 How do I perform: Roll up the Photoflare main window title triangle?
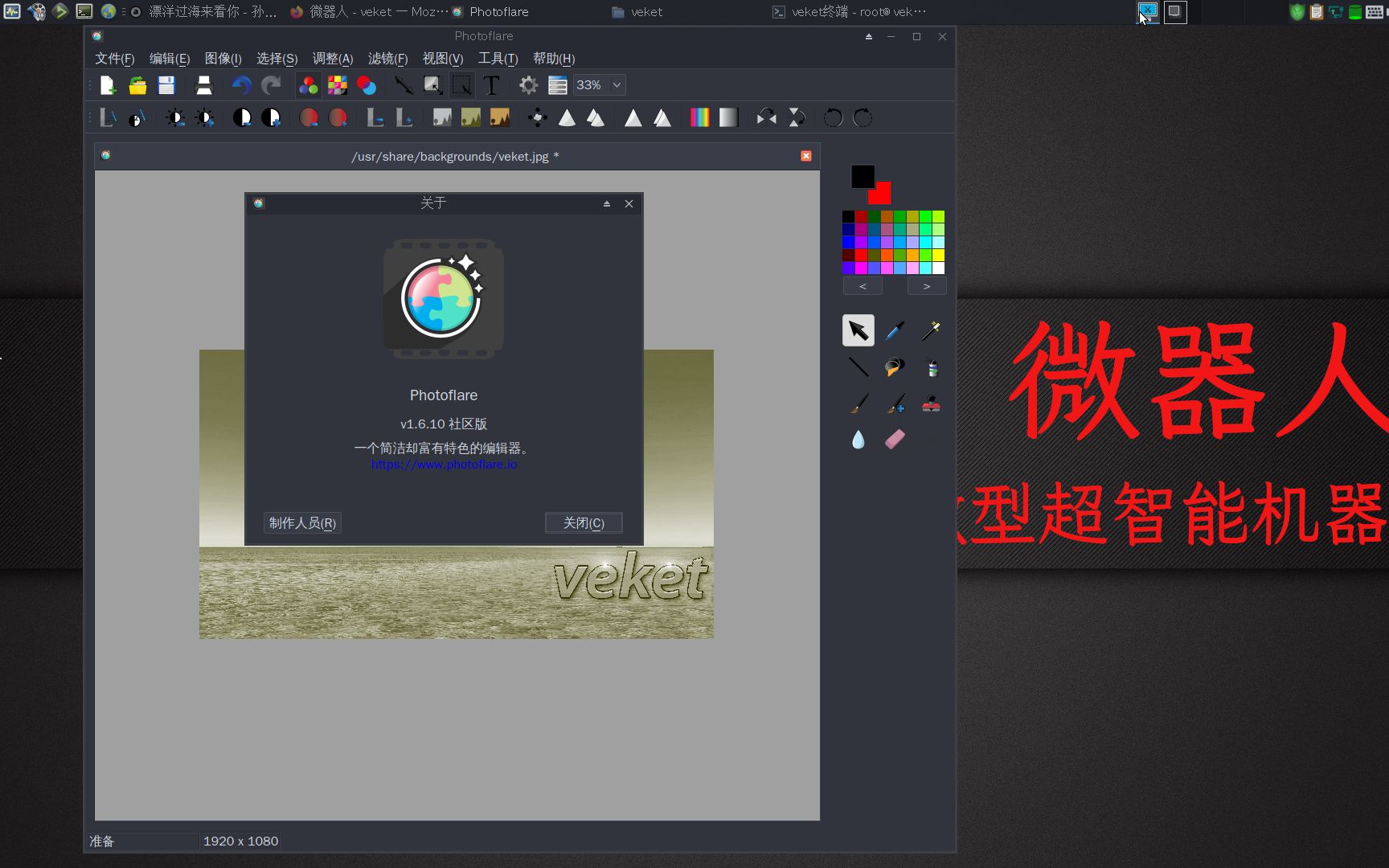coord(869,37)
